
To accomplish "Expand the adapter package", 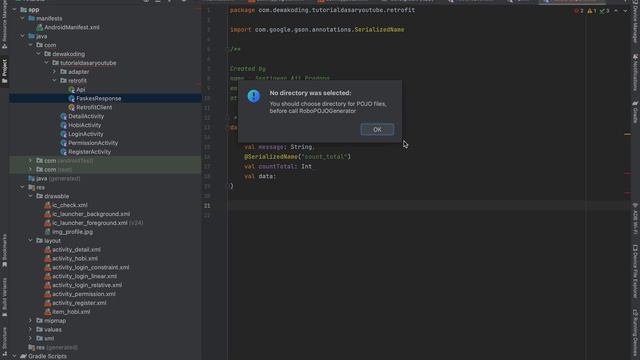I will 54,72.
